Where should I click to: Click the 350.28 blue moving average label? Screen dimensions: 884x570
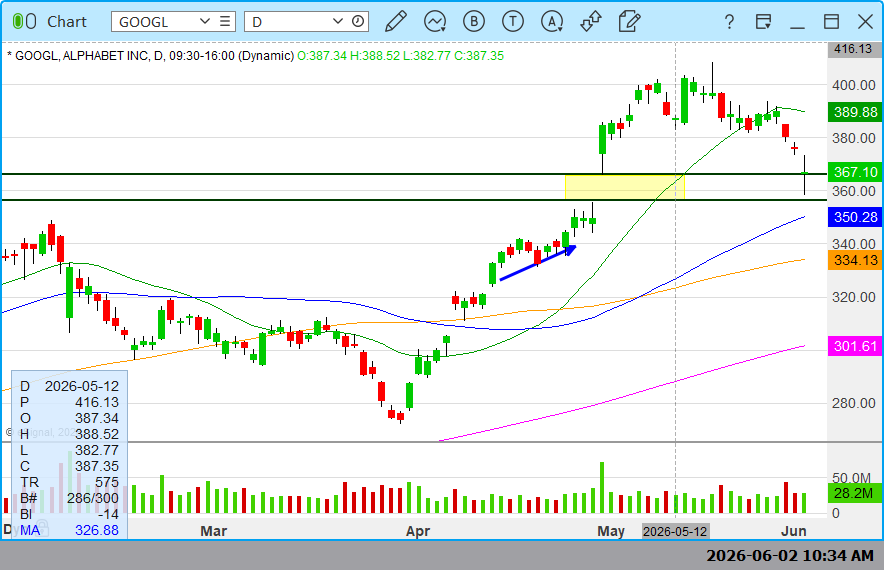(x=855, y=217)
